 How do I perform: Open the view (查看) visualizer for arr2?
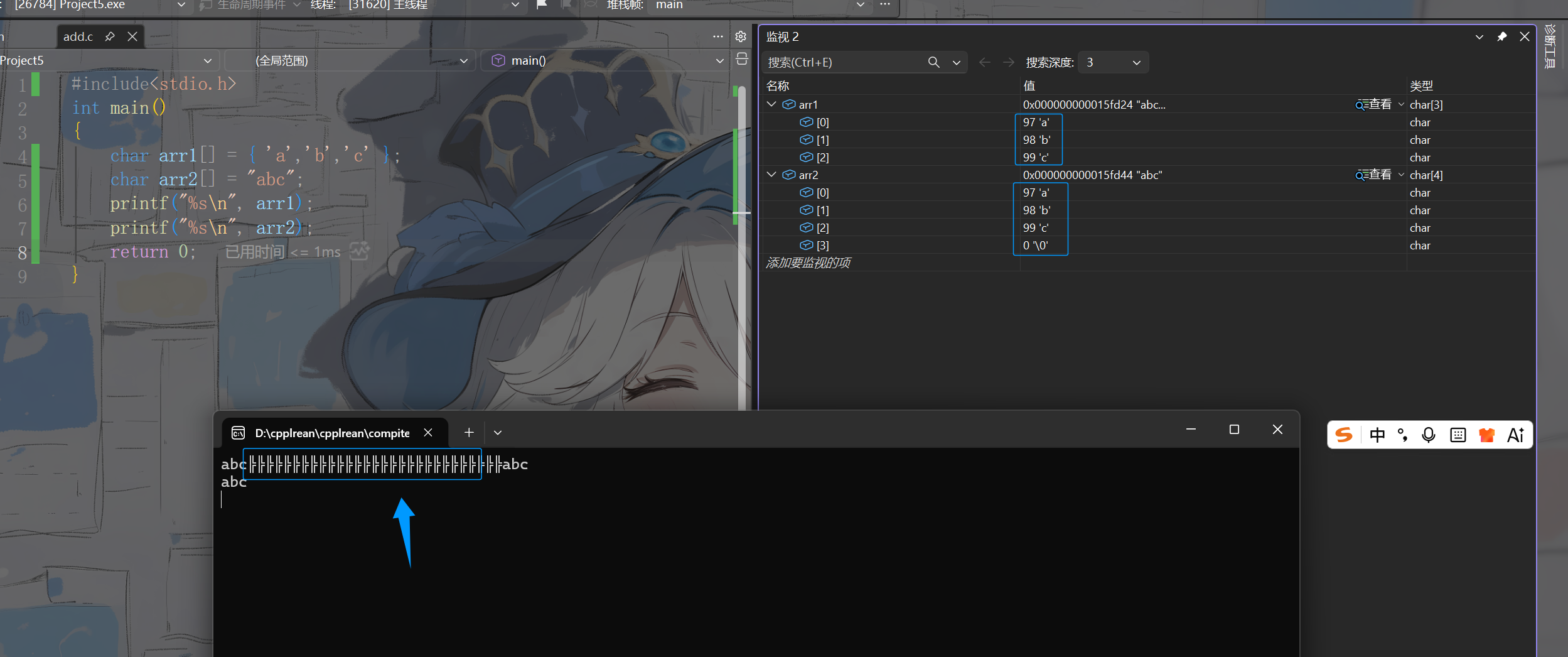point(1373,175)
